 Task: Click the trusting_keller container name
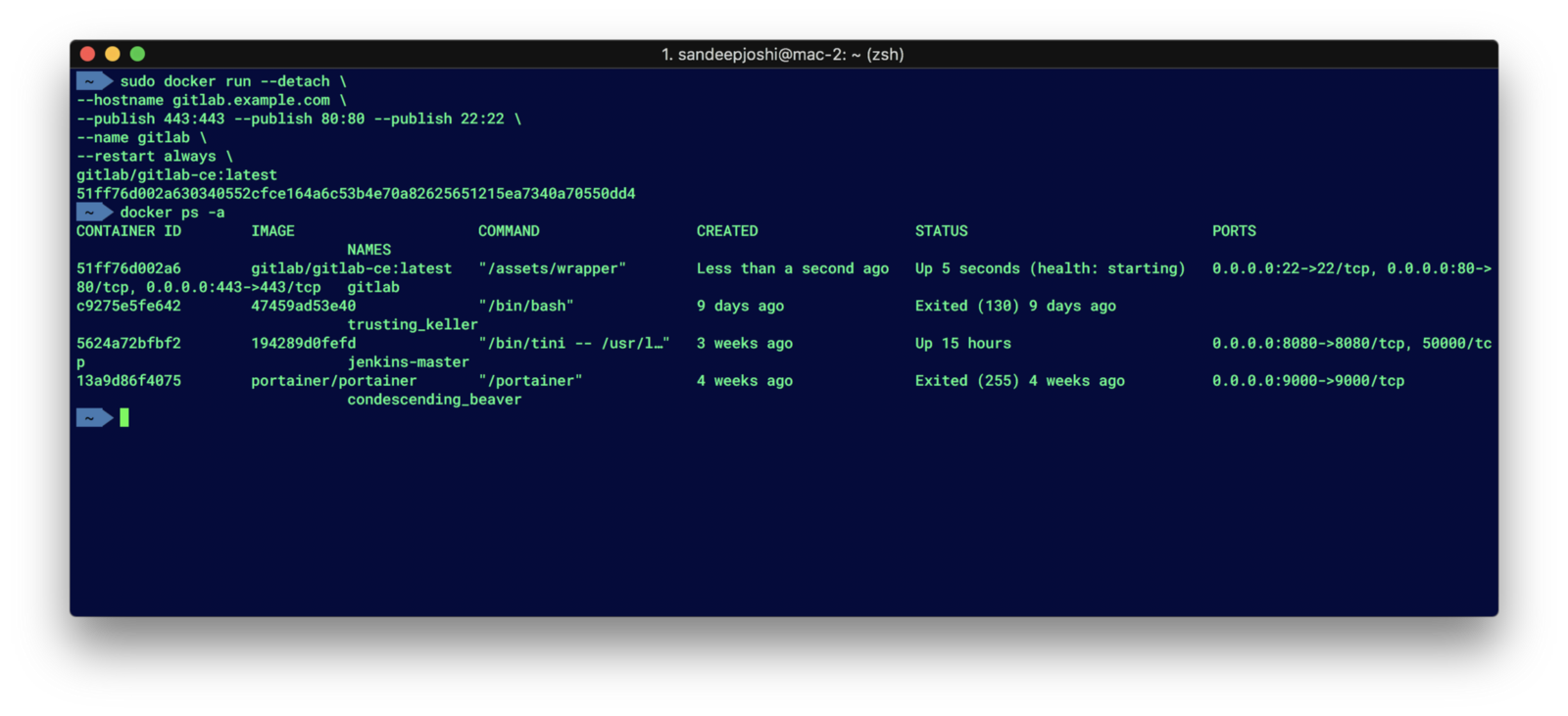[x=413, y=325]
